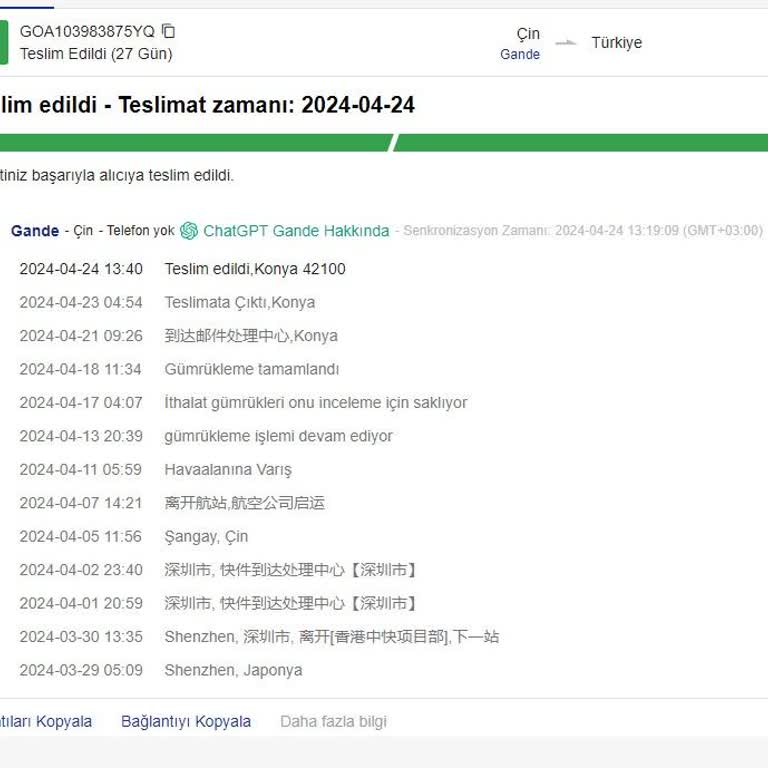The height and width of the screenshot is (768, 768).
Task: Click the 2024-04-18 11:34 timestamp
Action: pyautogui.click(x=81, y=369)
